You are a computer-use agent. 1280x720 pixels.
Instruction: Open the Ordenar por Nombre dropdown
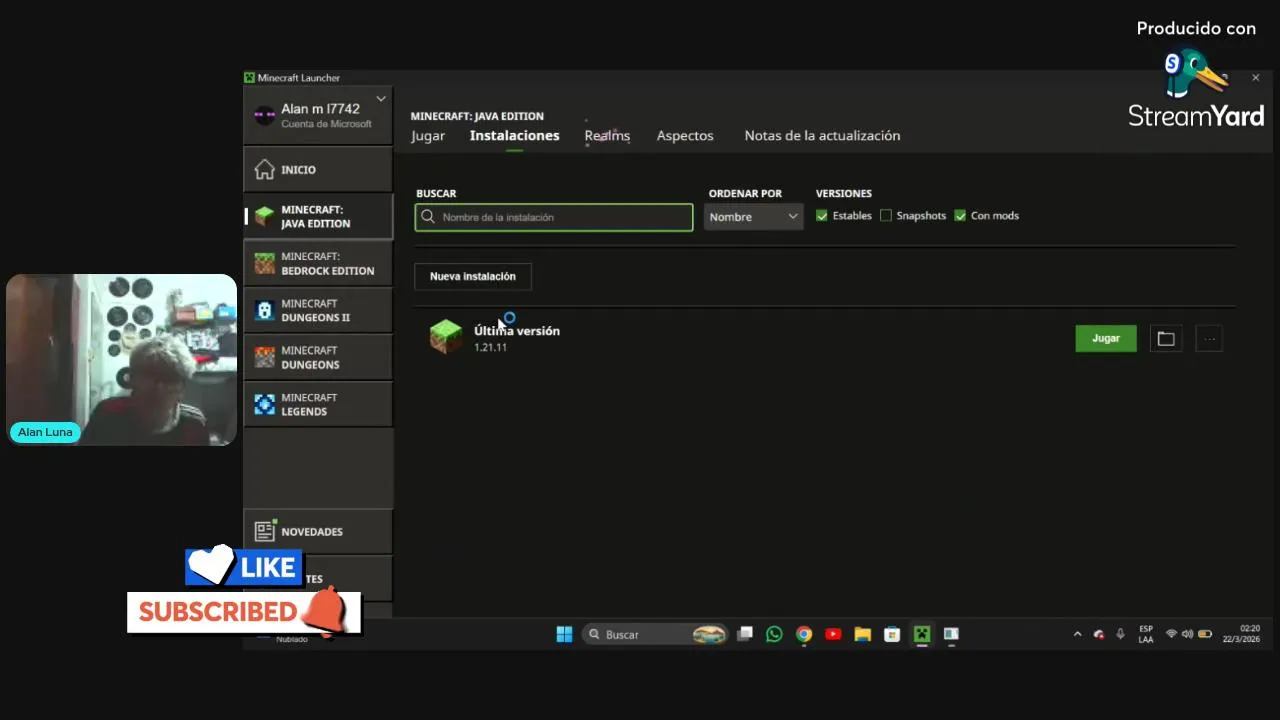(x=753, y=217)
